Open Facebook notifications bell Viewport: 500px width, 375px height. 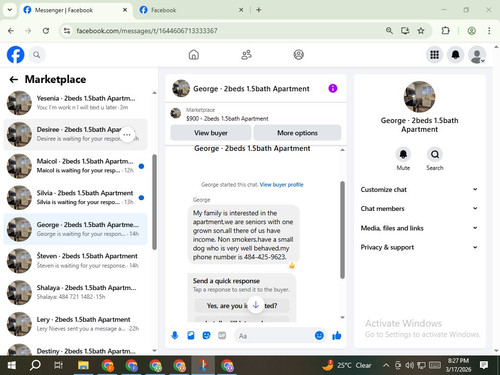click(455, 55)
